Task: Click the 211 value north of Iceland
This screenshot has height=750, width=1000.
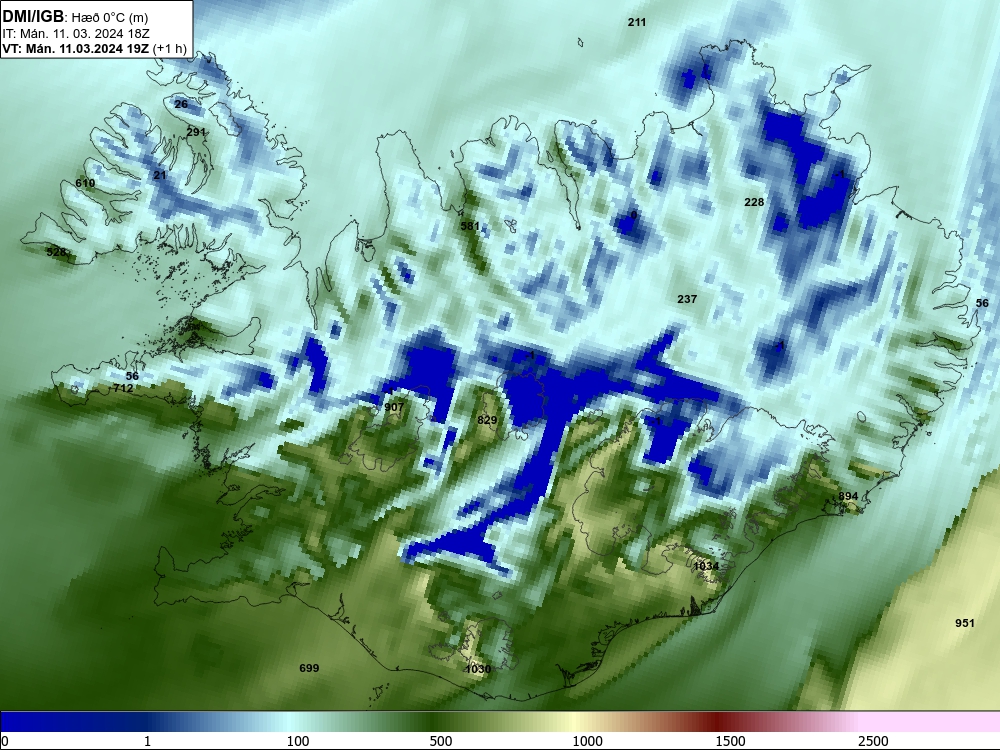Action: [x=636, y=22]
